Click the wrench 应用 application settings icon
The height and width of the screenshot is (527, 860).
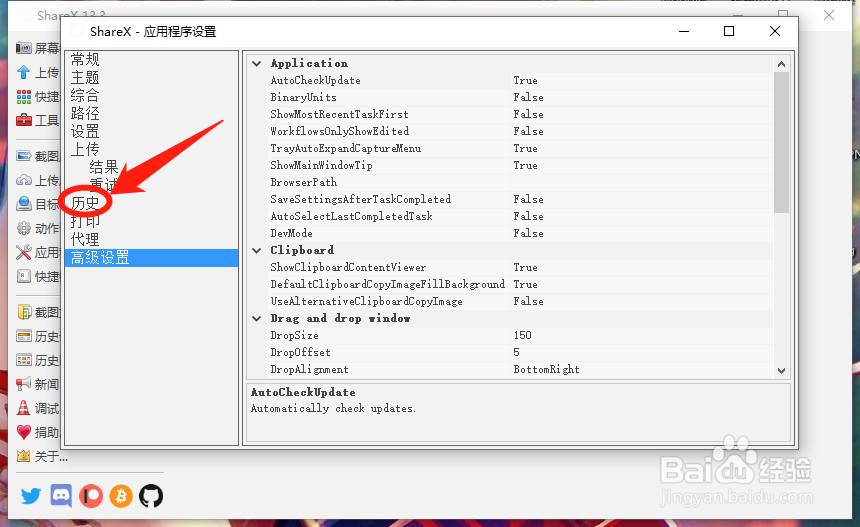[24, 252]
